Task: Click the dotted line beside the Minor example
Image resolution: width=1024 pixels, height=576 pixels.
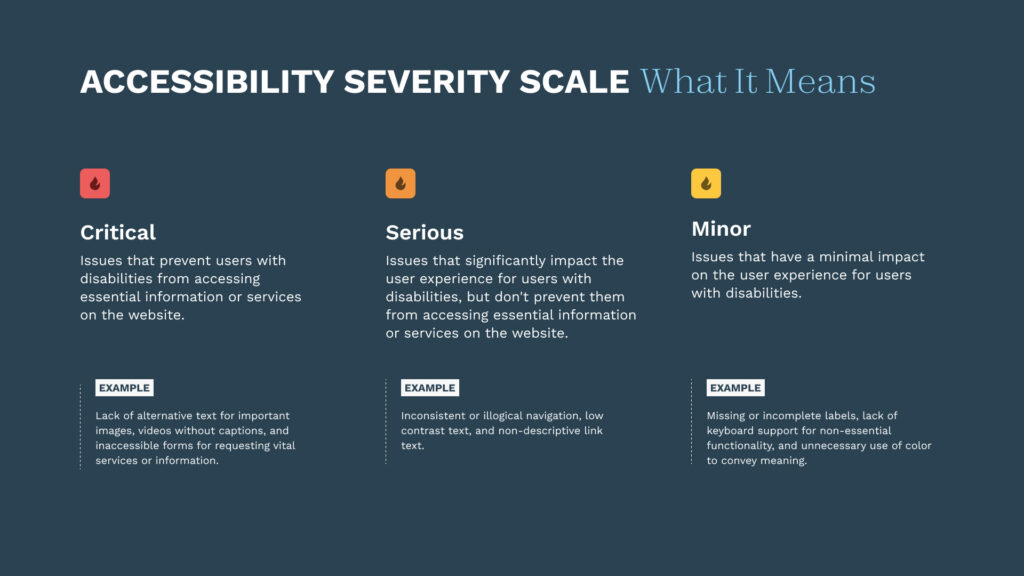Action: [691, 421]
